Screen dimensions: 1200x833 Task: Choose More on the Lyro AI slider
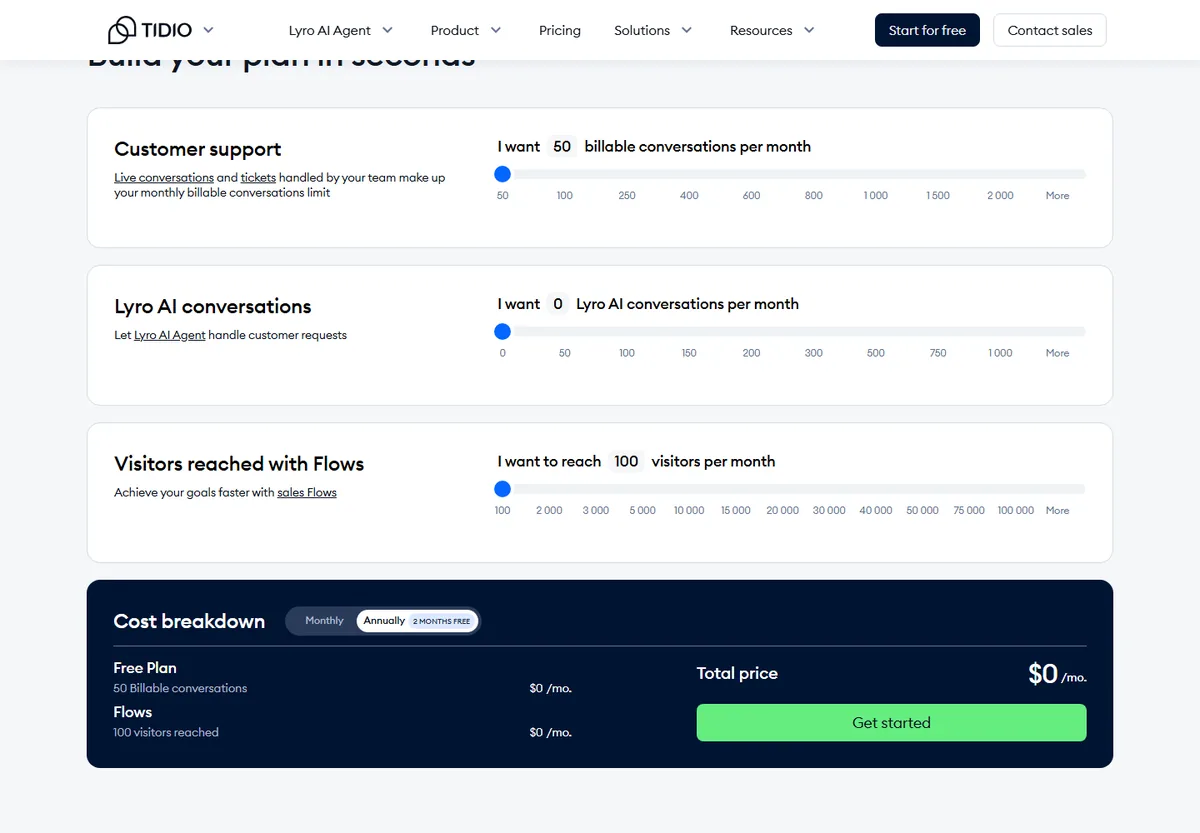coord(1057,353)
